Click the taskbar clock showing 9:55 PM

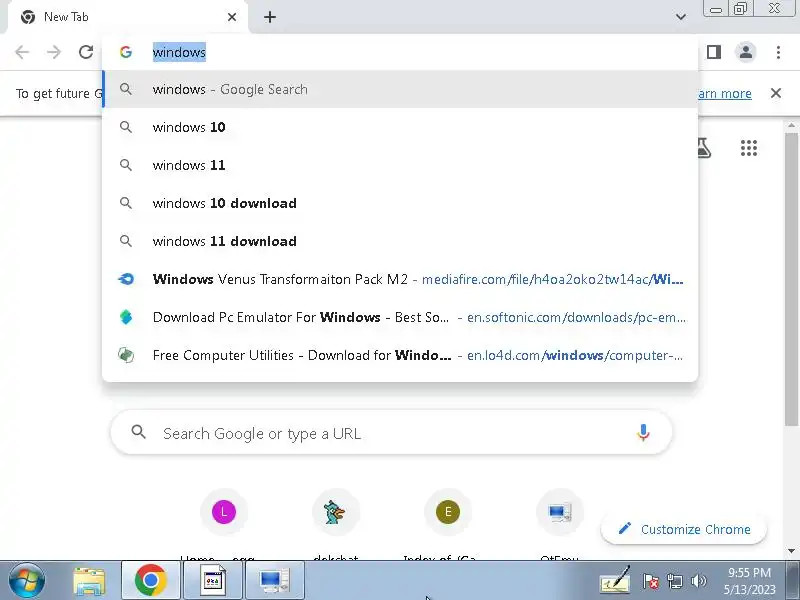point(749,581)
